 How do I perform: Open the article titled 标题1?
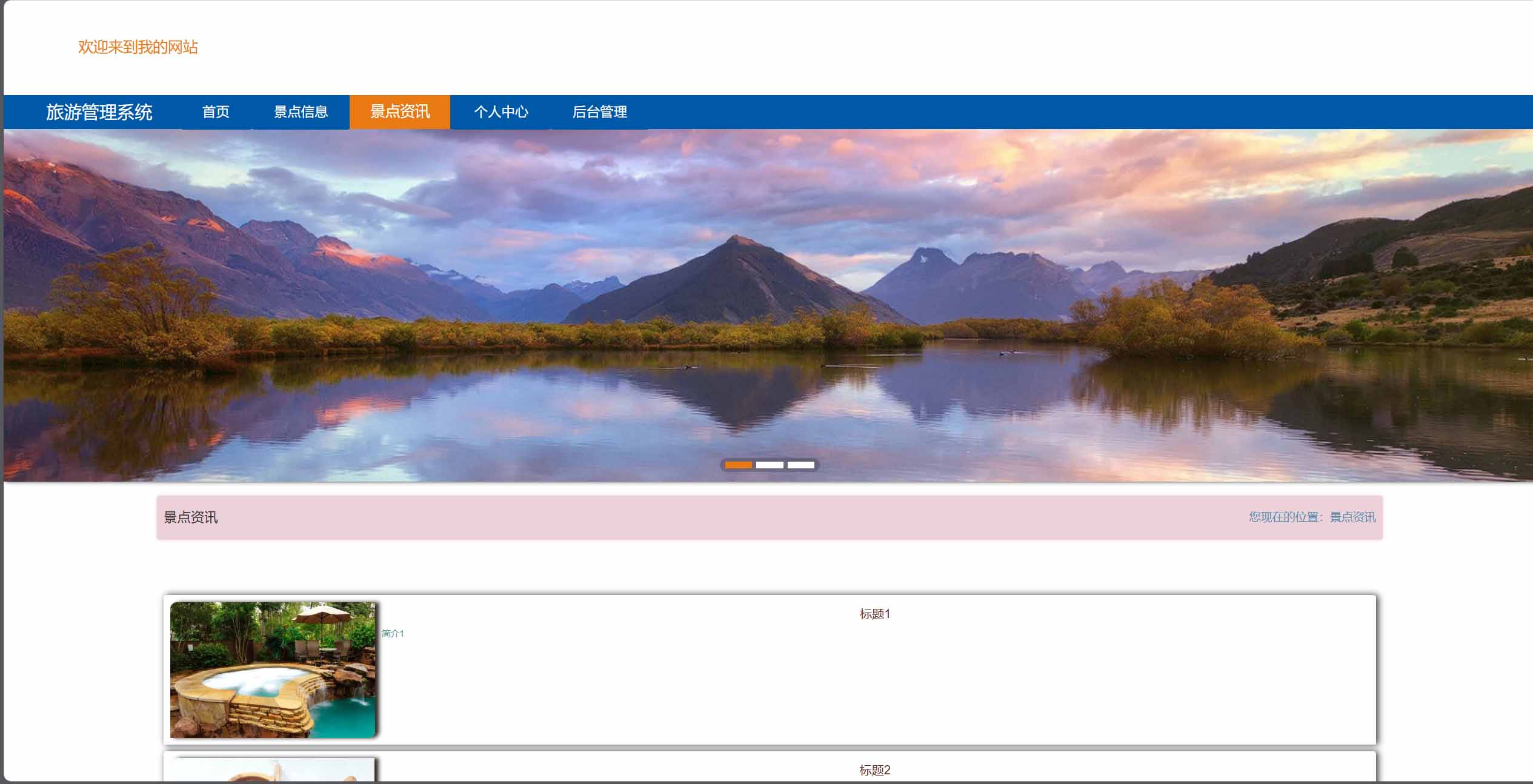pos(874,614)
